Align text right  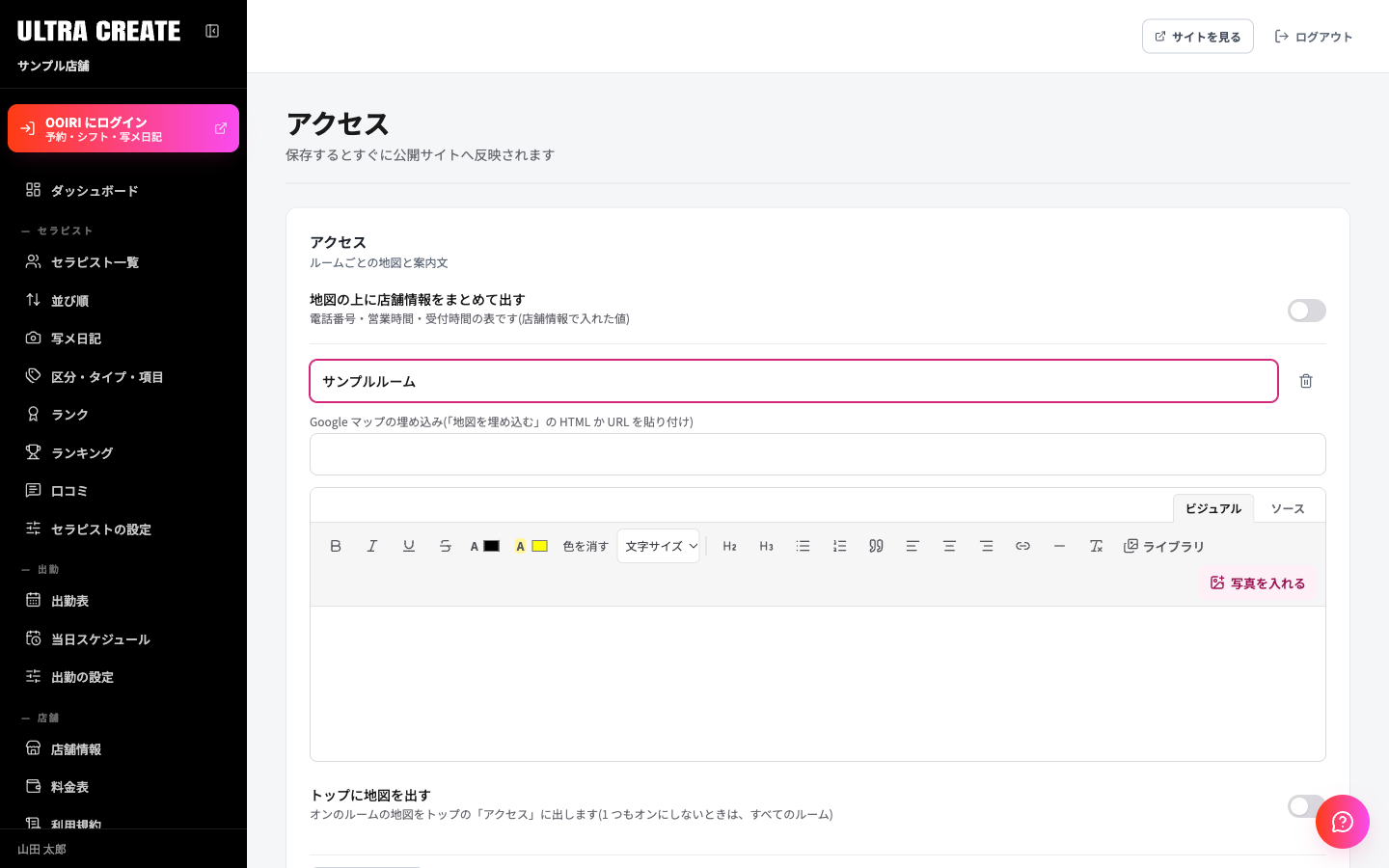pyautogui.click(x=987, y=546)
